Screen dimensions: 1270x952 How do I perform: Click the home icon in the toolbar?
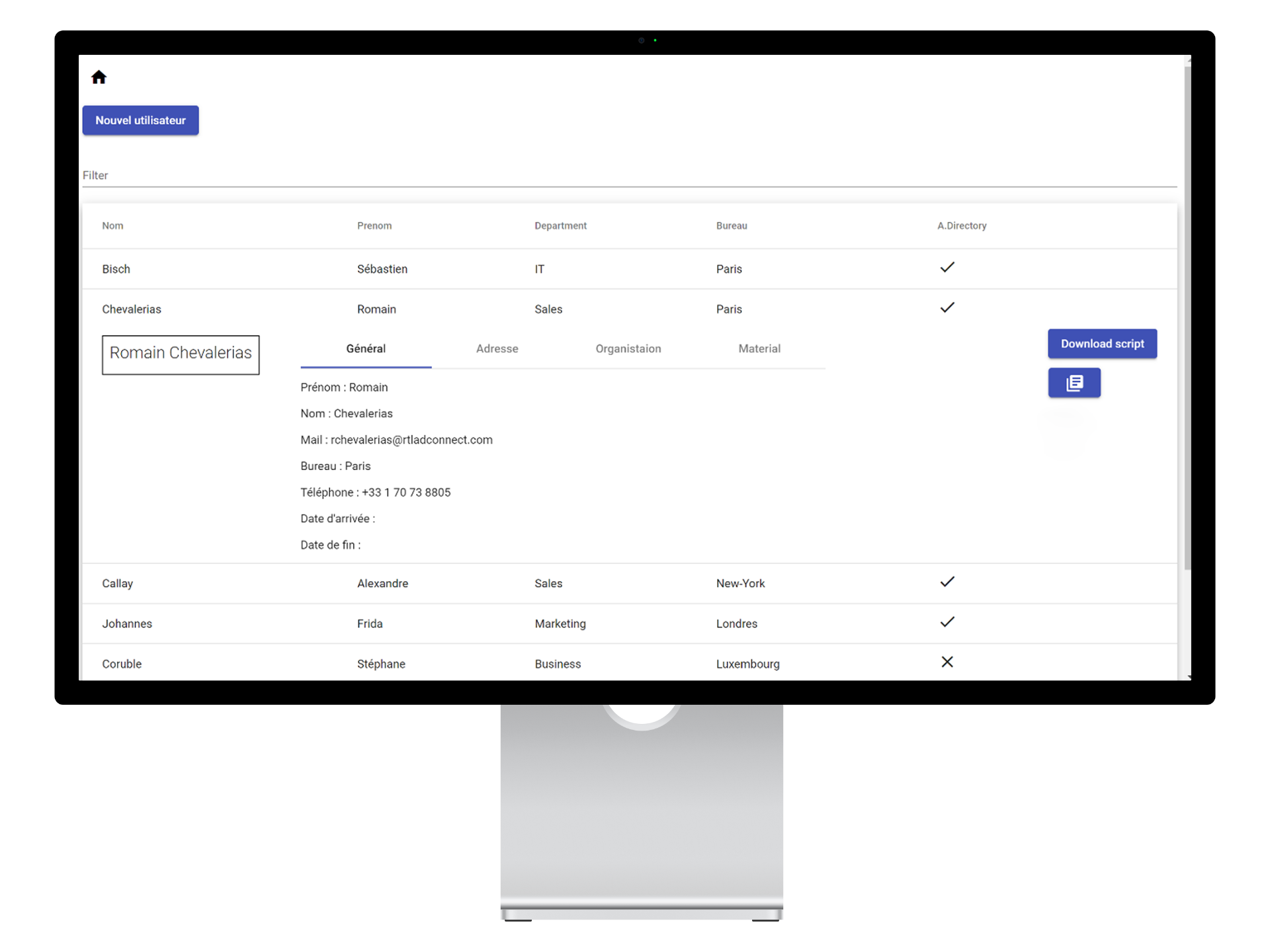point(99,77)
